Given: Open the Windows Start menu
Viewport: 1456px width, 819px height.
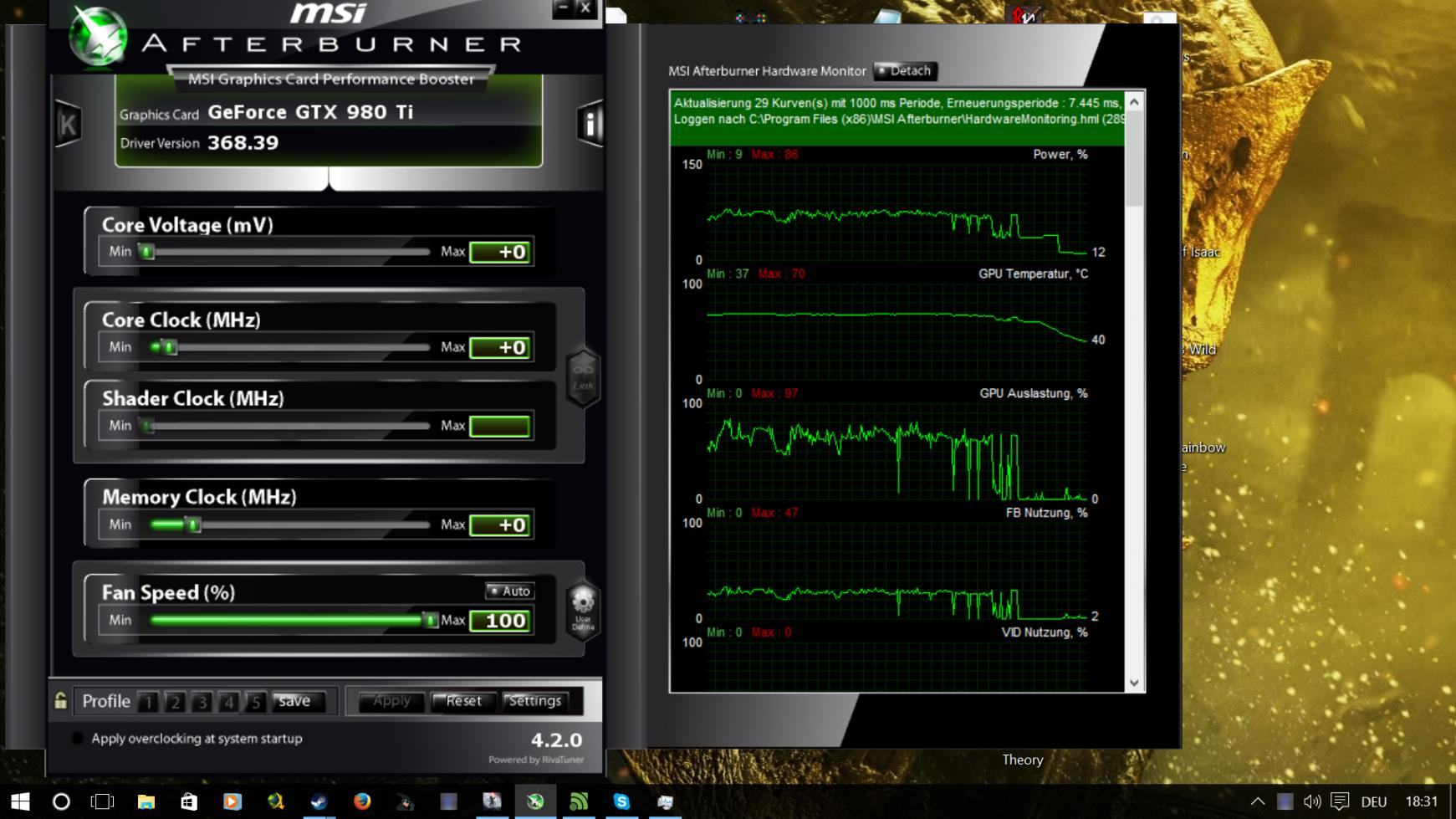Looking at the screenshot, I should pos(20,801).
